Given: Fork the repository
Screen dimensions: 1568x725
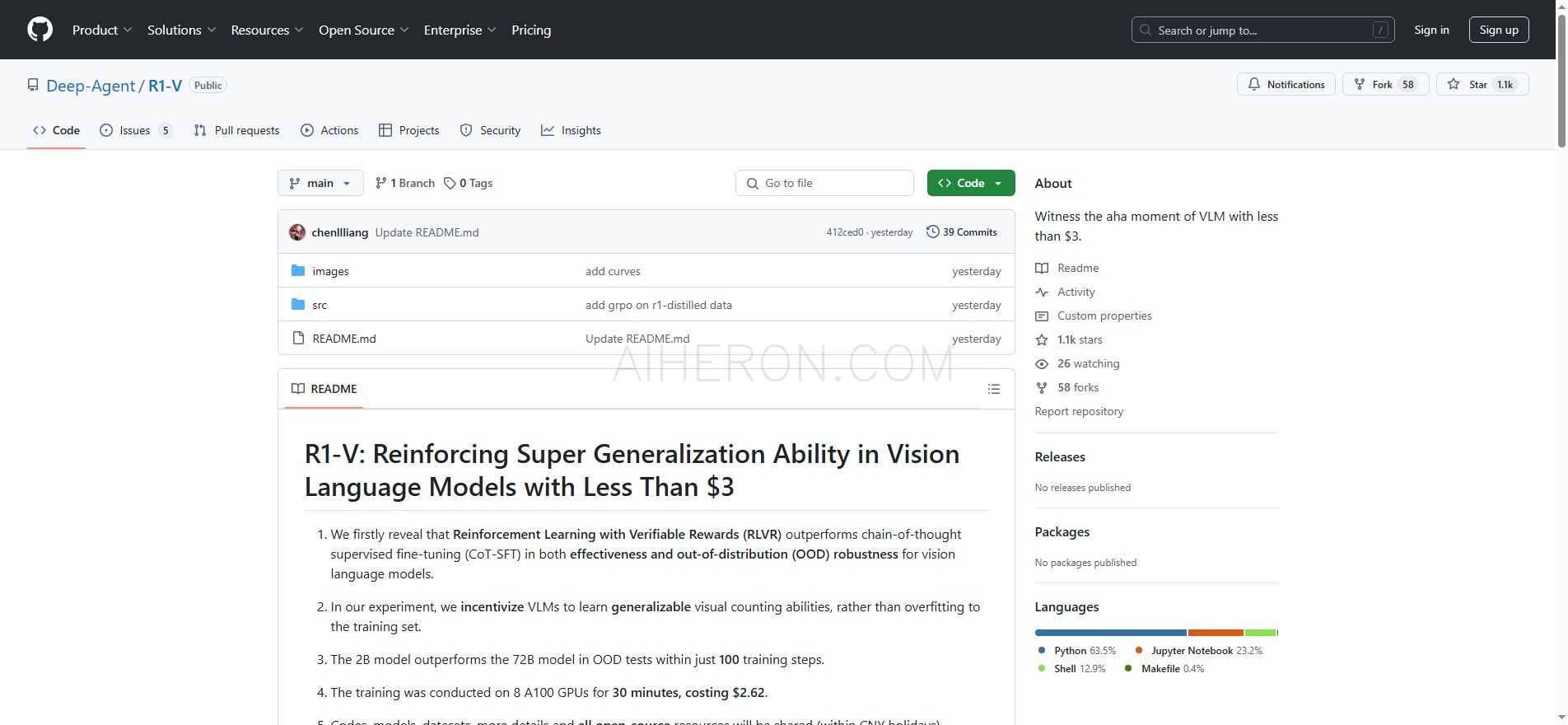Looking at the screenshot, I should tap(1386, 84).
